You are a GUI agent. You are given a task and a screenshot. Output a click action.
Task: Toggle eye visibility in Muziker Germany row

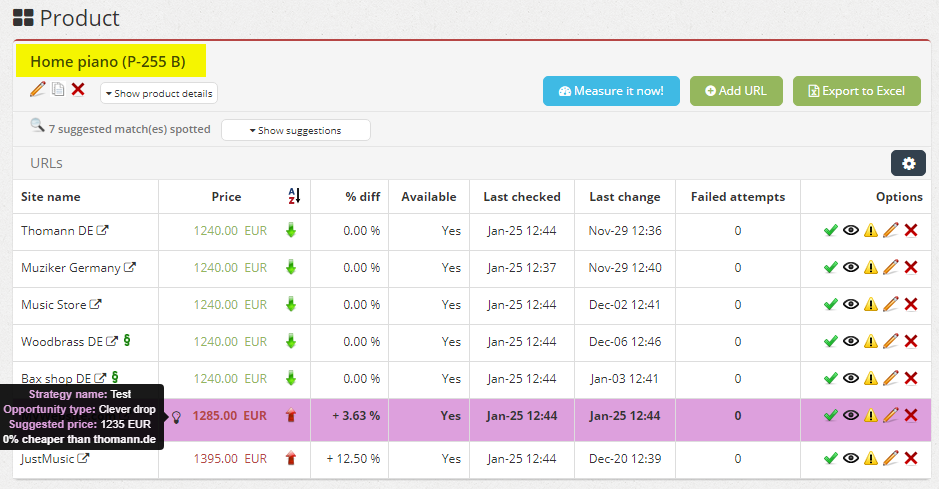click(x=851, y=268)
